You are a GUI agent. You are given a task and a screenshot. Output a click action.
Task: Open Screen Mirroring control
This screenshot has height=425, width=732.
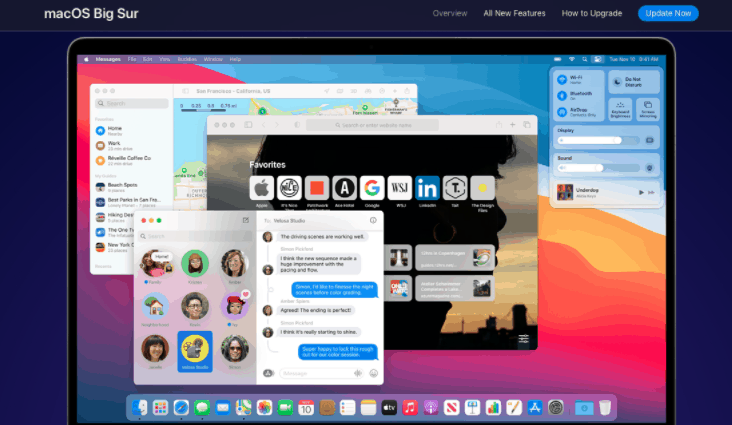pos(648,109)
